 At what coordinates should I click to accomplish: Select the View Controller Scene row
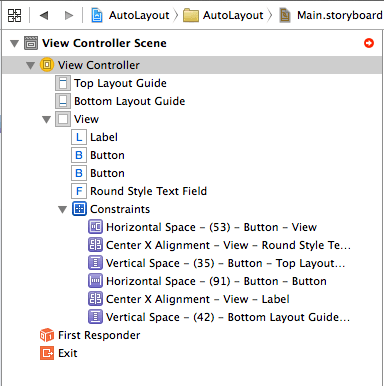(x=192, y=43)
